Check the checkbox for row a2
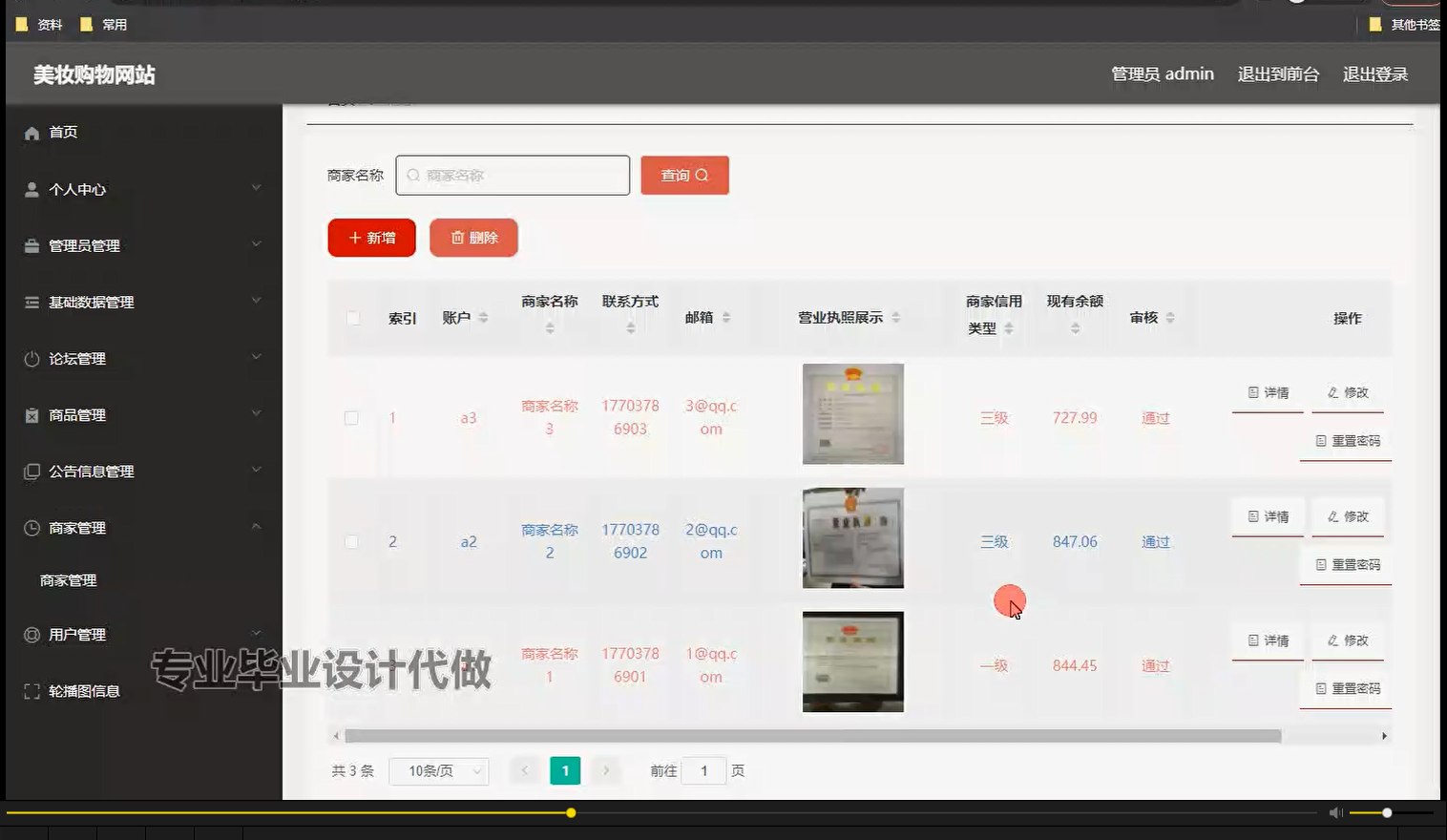This screenshot has width=1447, height=840. [x=351, y=542]
